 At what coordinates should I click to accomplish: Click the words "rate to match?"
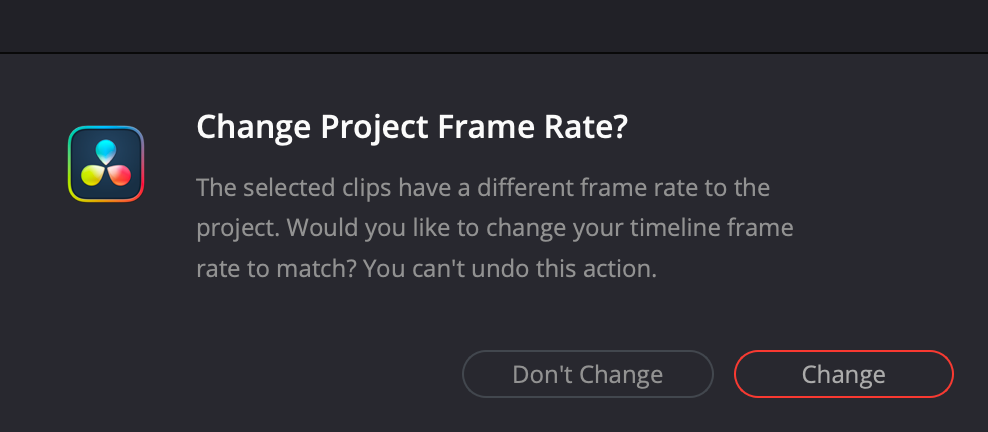pos(267,269)
